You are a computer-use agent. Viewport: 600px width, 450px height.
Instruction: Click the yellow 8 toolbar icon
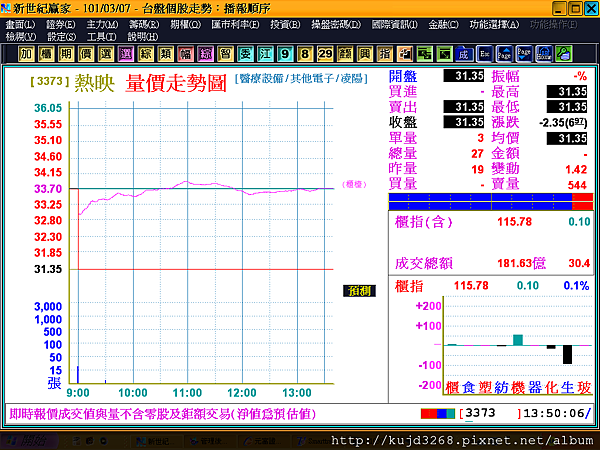coord(305,54)
